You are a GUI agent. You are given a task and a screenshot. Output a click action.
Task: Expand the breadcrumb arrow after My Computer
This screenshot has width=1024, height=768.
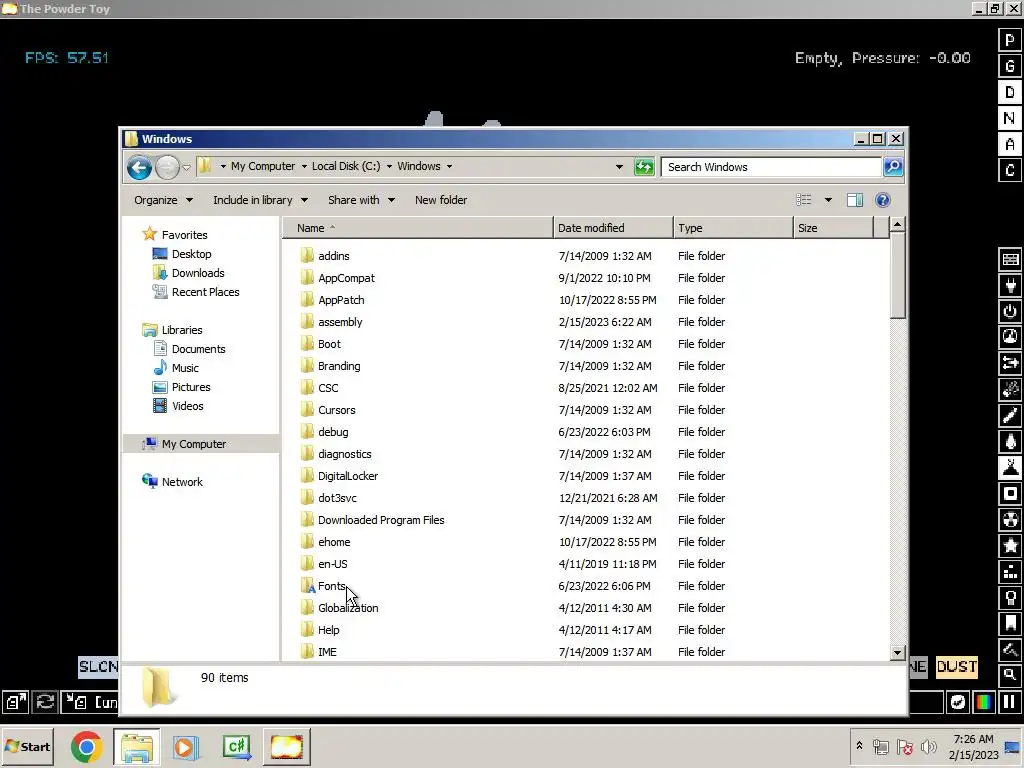pyautogui.click(x=304, y=167)
